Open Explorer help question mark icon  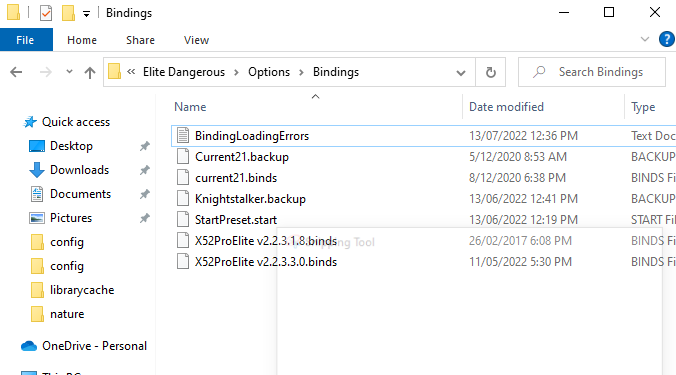coord(667,40)
